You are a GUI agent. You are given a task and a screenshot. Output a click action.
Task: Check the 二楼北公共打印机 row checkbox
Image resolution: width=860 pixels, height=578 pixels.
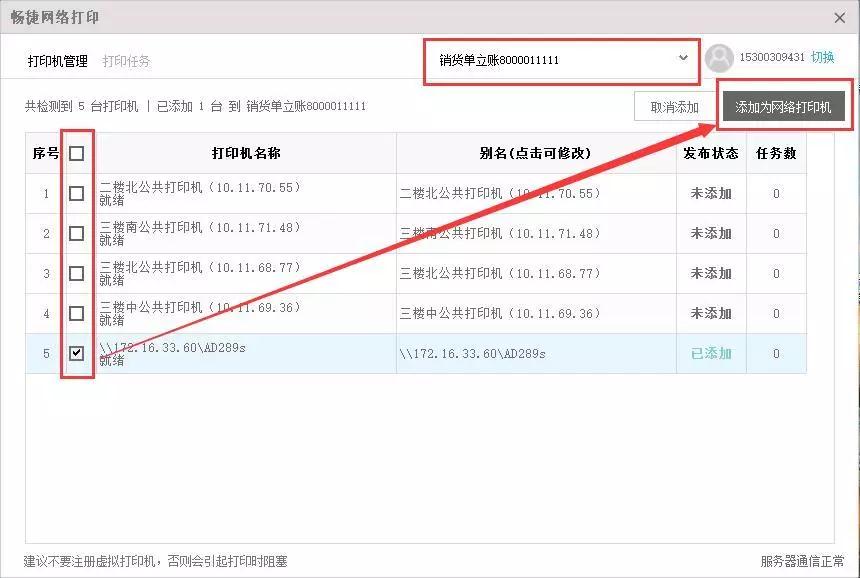coord(77,193)
